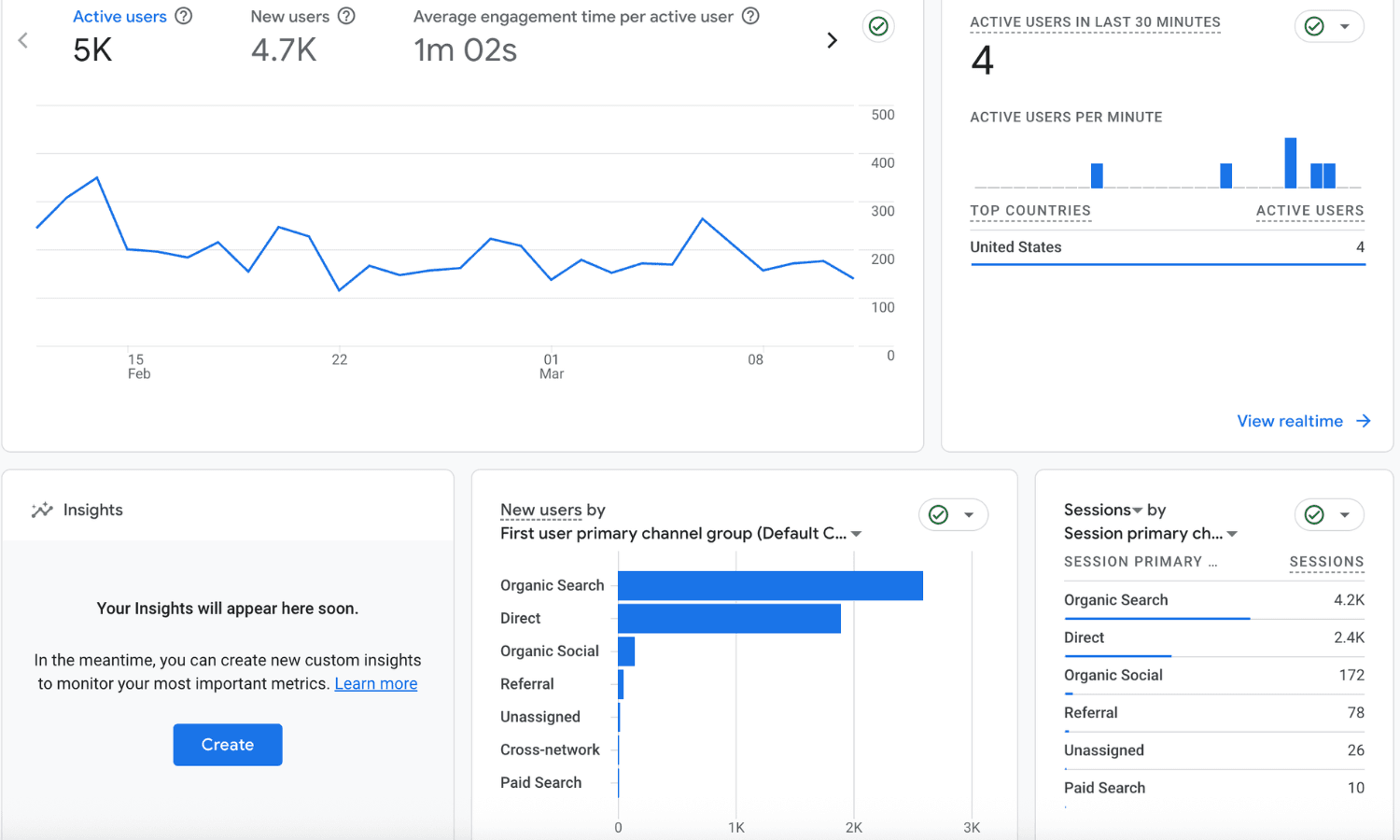This screenshot has height=840, width=1400.
Task: Click the green check icon on the realtime card
Action: pos(1316,25)
